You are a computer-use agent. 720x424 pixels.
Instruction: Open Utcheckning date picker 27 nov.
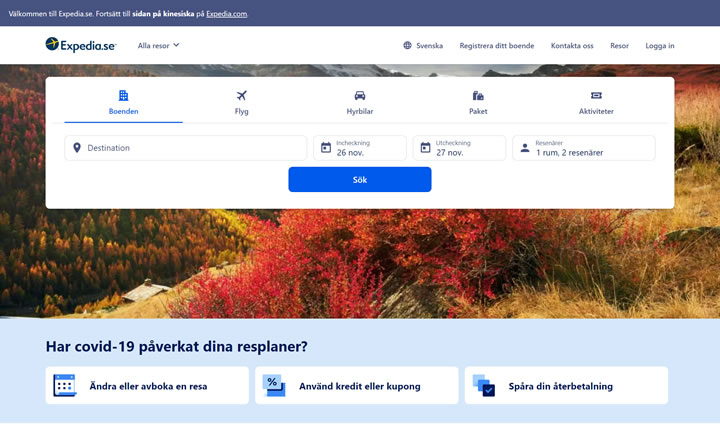460,148
